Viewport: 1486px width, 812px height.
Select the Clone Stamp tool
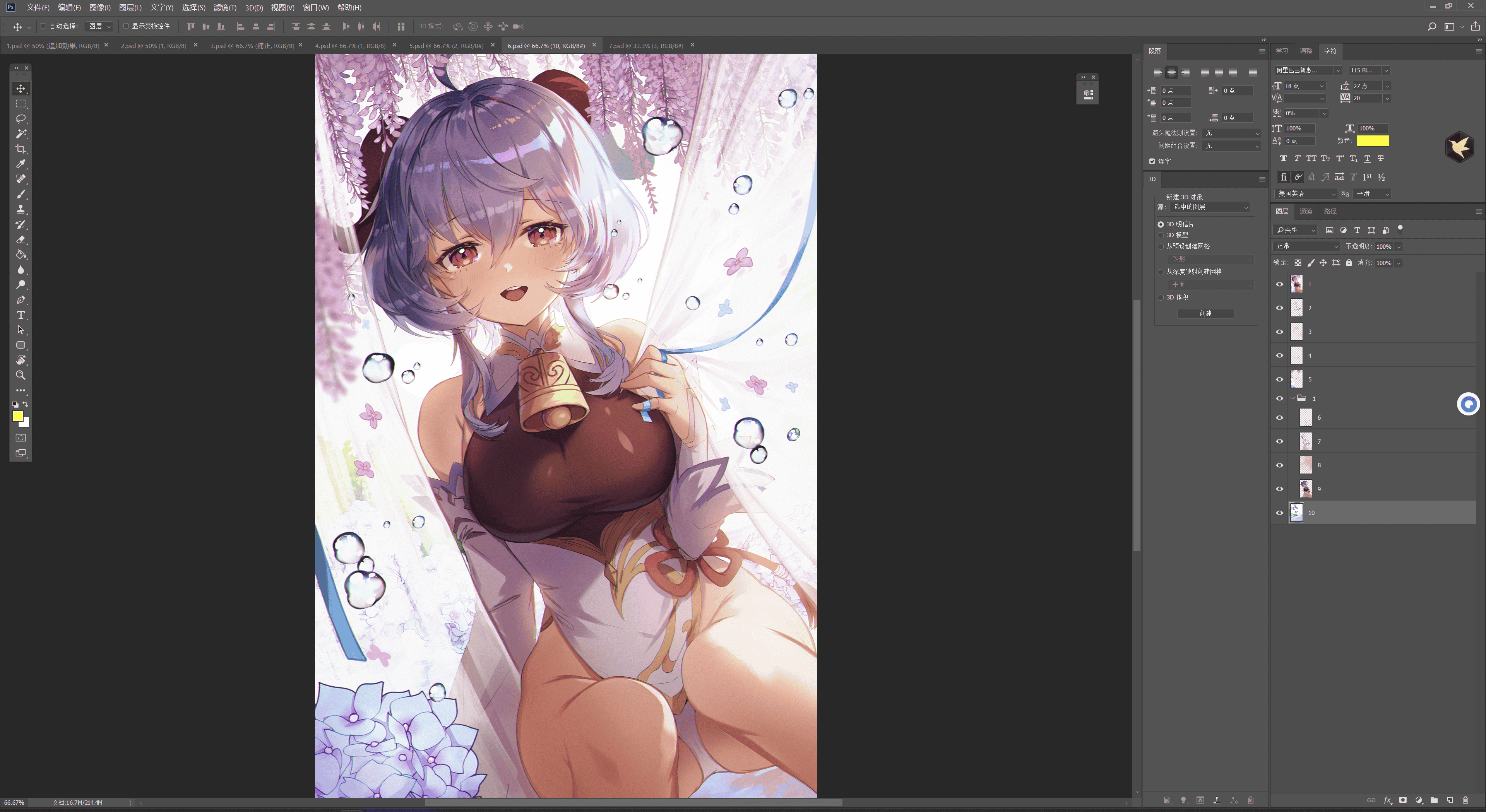(21, 209)
